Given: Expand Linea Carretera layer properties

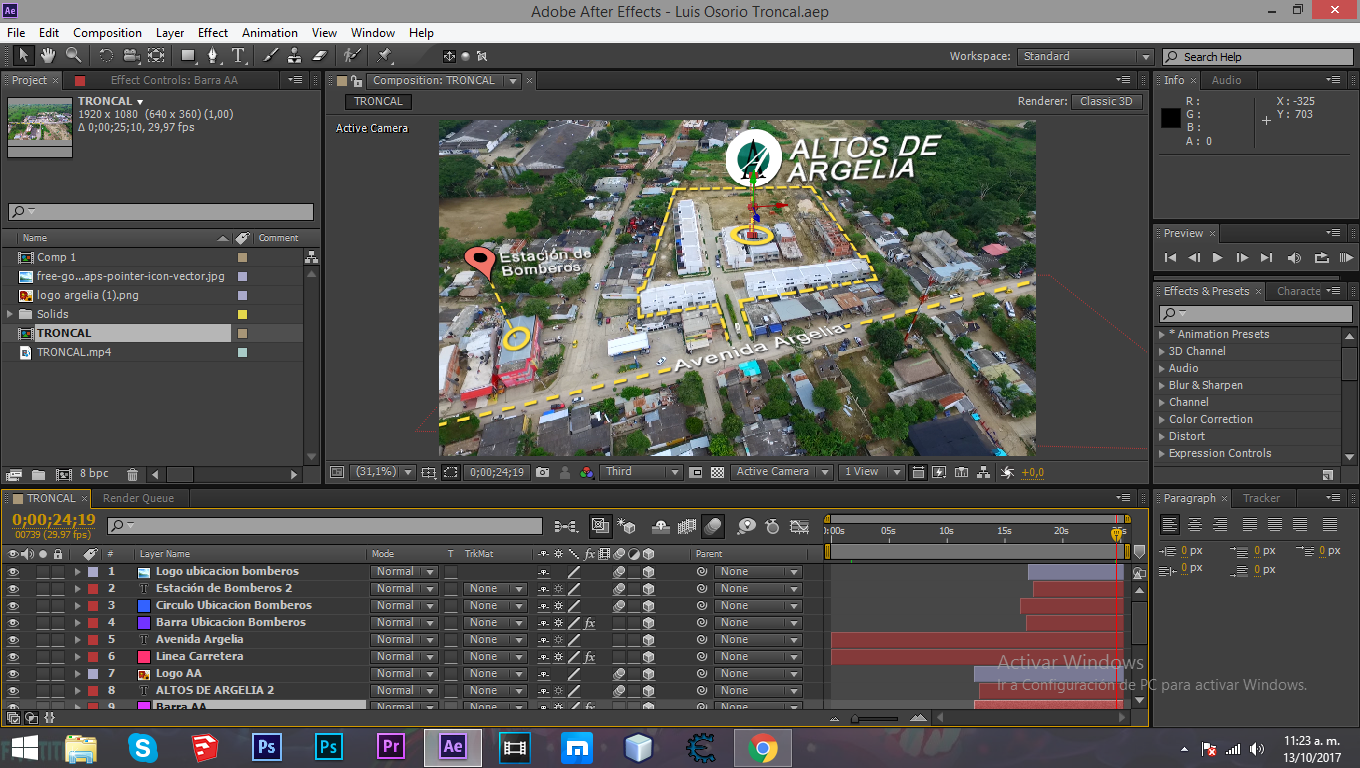Looking at the screenshot, I should tap(77, 657).
